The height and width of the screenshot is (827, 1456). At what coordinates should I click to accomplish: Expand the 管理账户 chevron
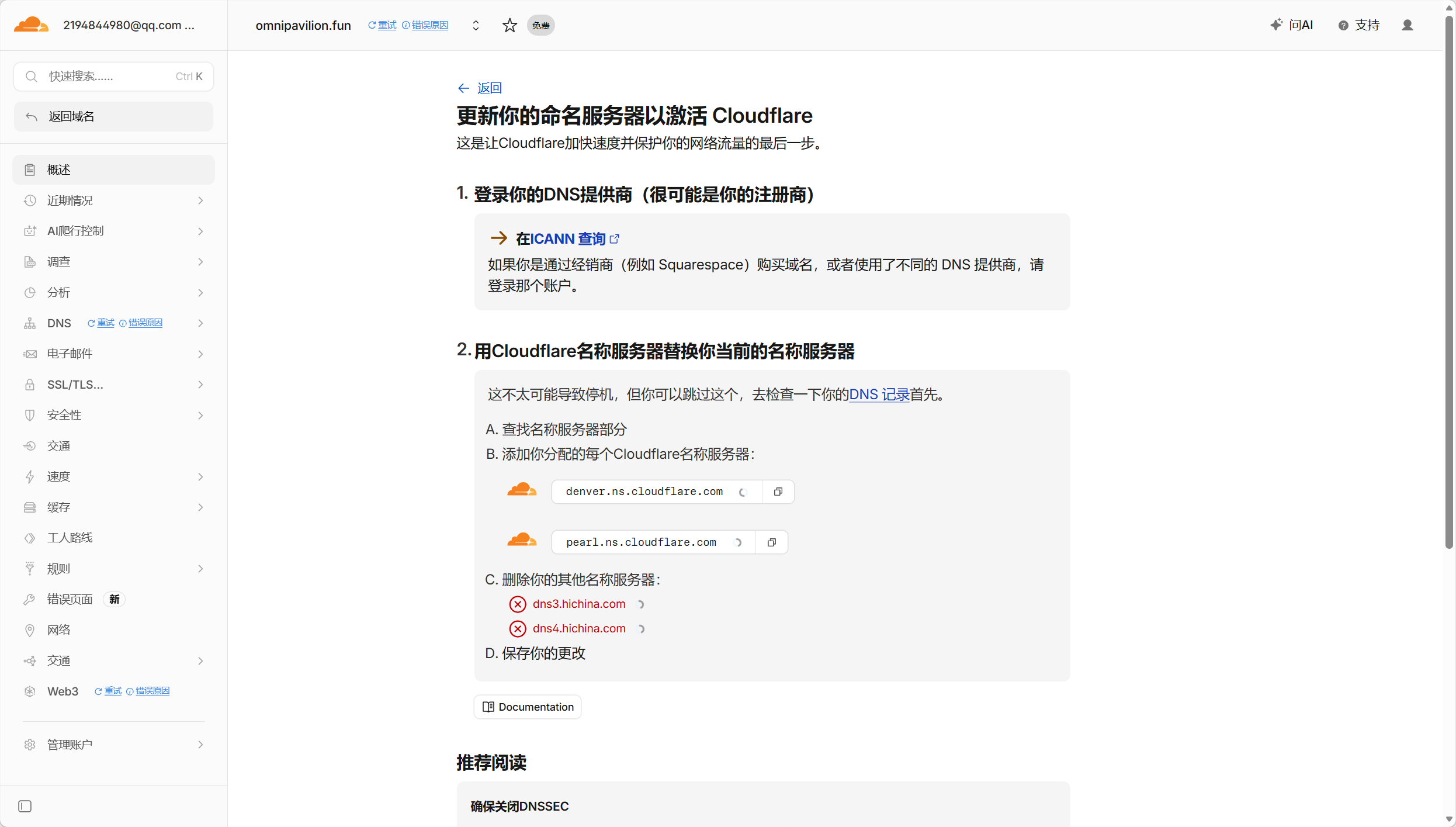(x=200, y=745)
